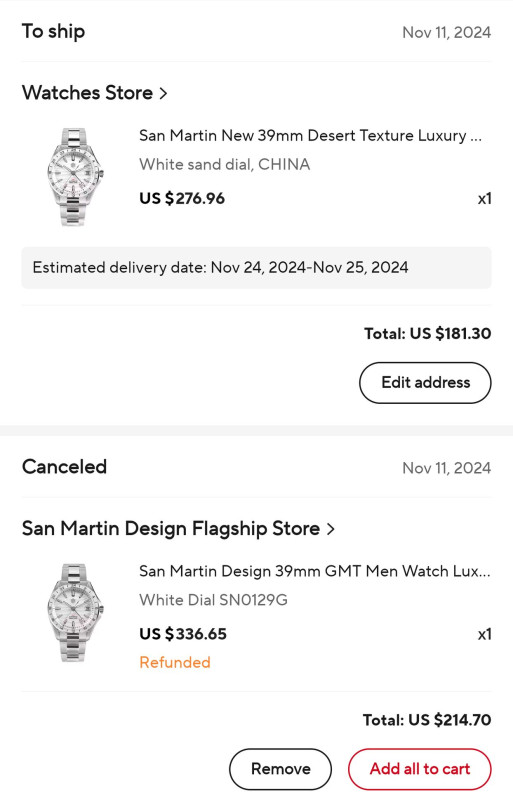The width and height of the screenshot is (513, 800).
Task: Open San Martin Design Flagship Store chevron
Action: tap(331, 529)
